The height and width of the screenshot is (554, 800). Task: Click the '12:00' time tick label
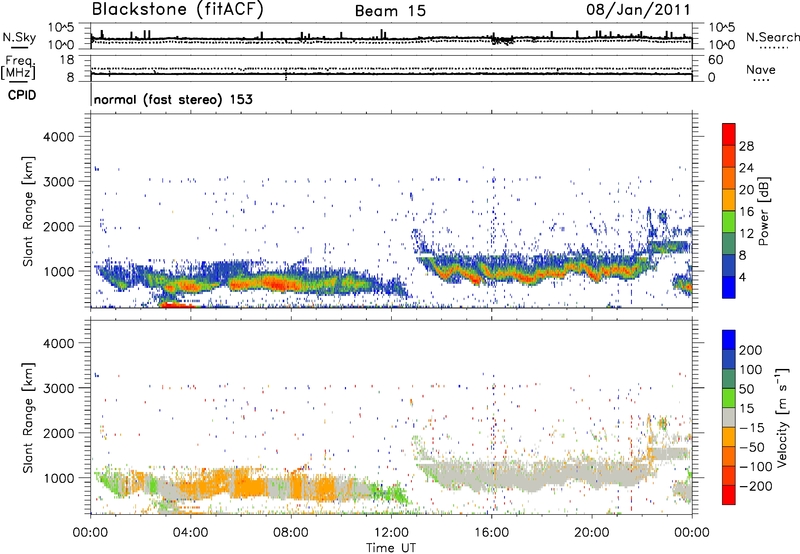pyautogui.click(x=391, y=533)
